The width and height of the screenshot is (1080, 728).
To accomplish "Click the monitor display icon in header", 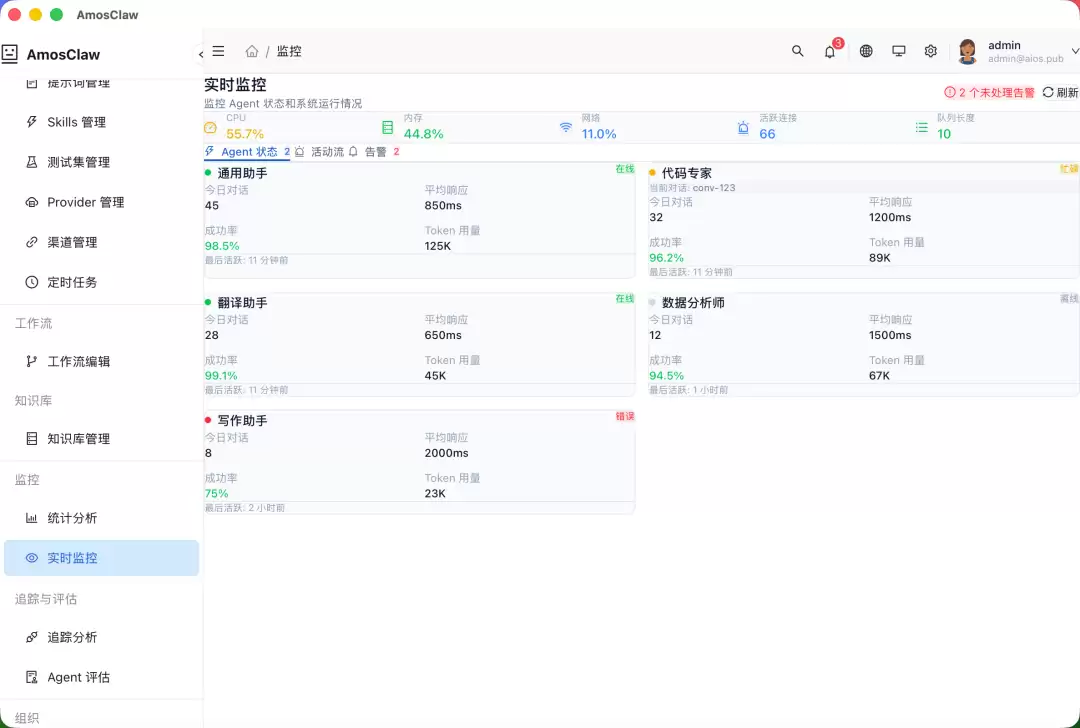I will pyautogui.click(x=899, y=51).
